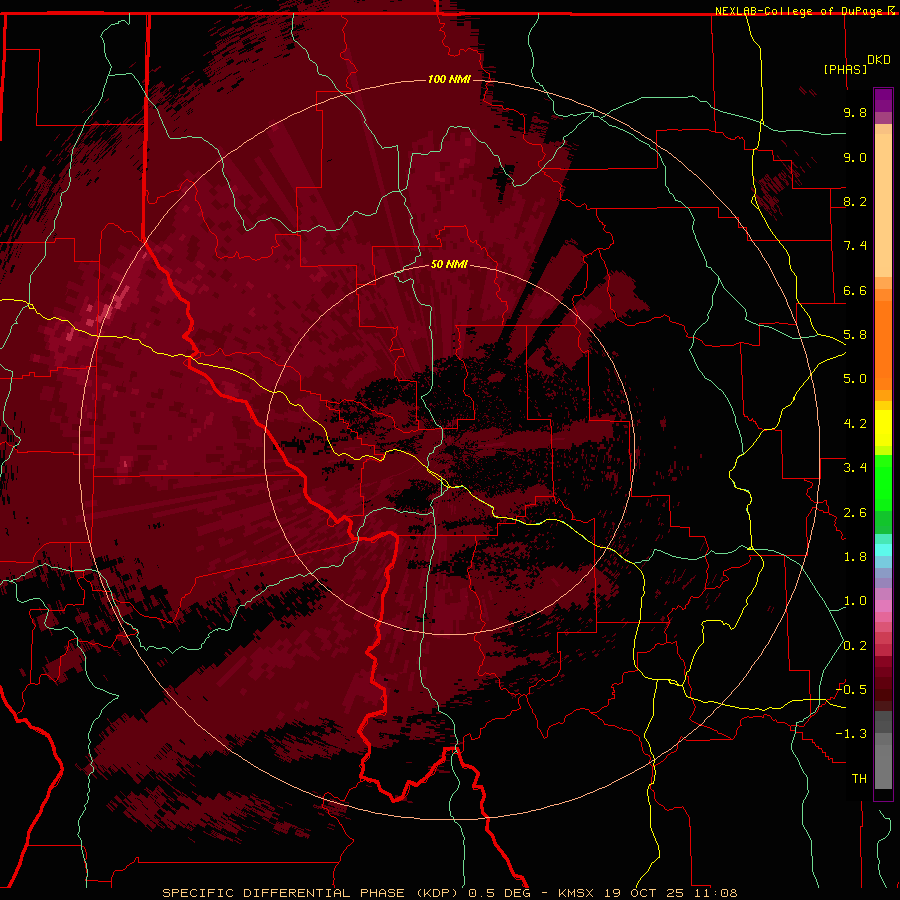Image resolution: width=900 pixels, height=900 pixels.
Task: Click the 2.6 scale value
Action: point(855,512)
